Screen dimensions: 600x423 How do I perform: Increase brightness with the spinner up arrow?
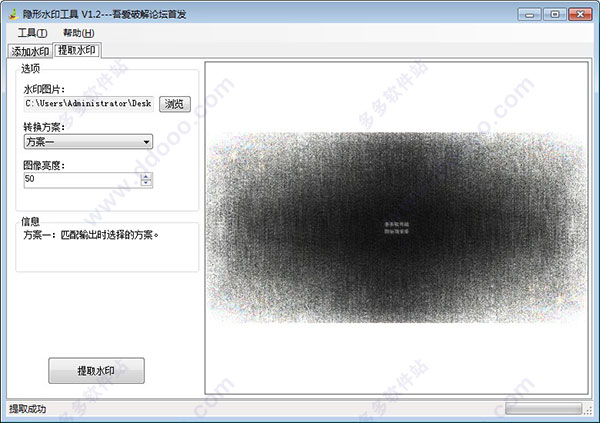pyautogui.click(x=146, y=176)
